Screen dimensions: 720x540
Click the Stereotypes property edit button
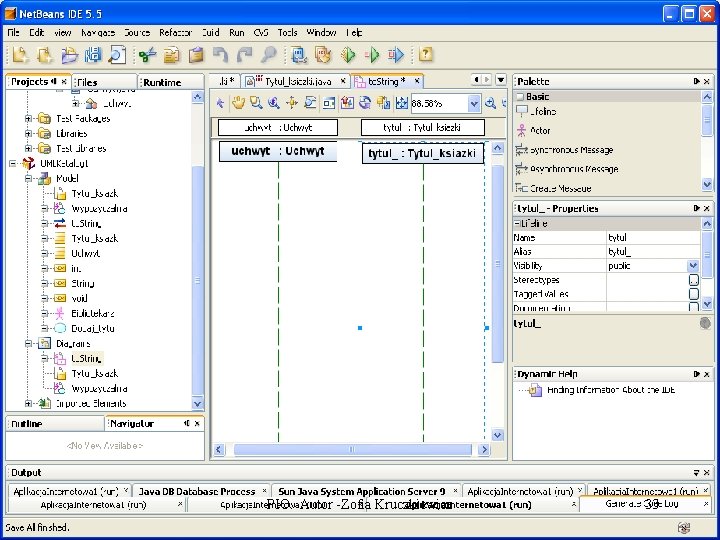tap(693, 281)
